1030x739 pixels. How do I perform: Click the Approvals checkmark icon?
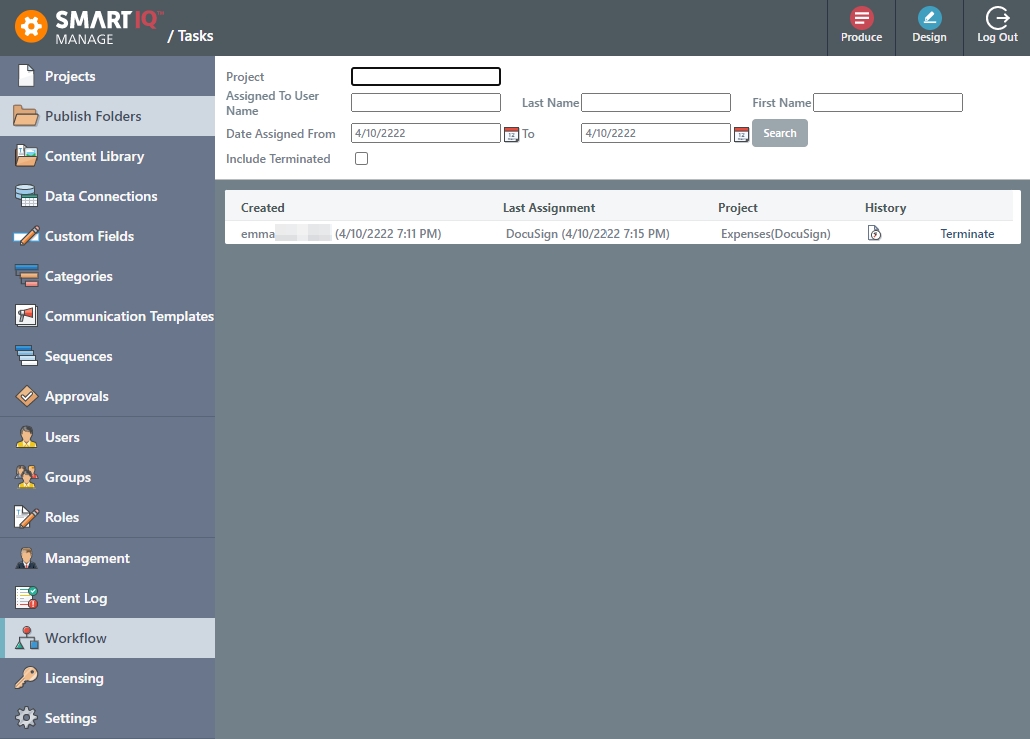click(x=26, y=396)
